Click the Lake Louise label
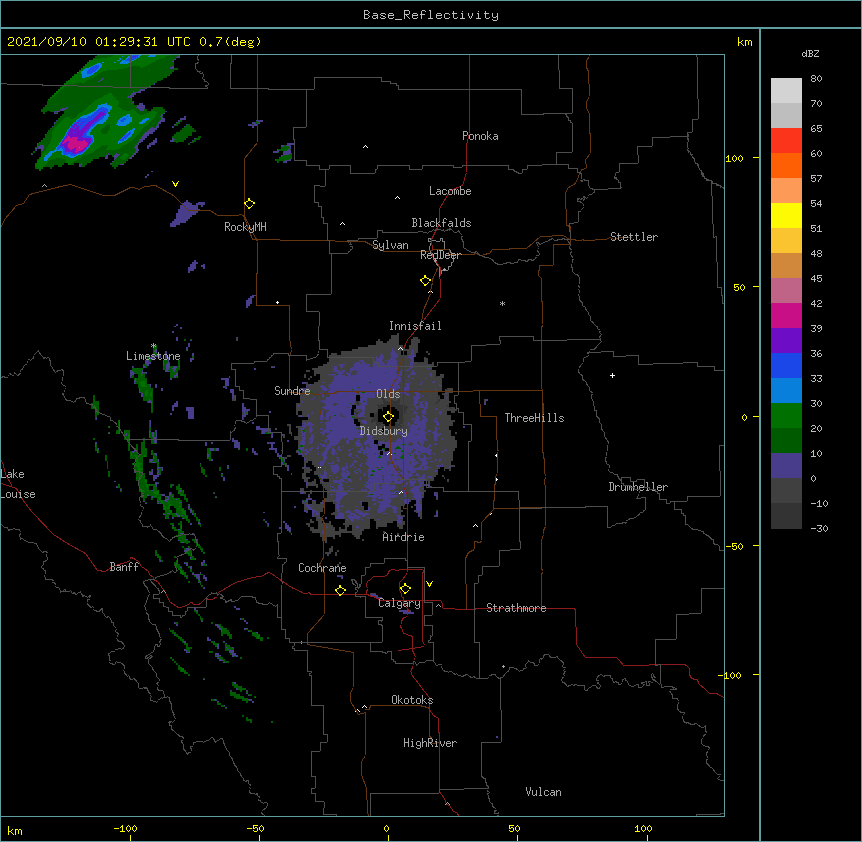This screenshot has height=842, width=862. point(18,484)
